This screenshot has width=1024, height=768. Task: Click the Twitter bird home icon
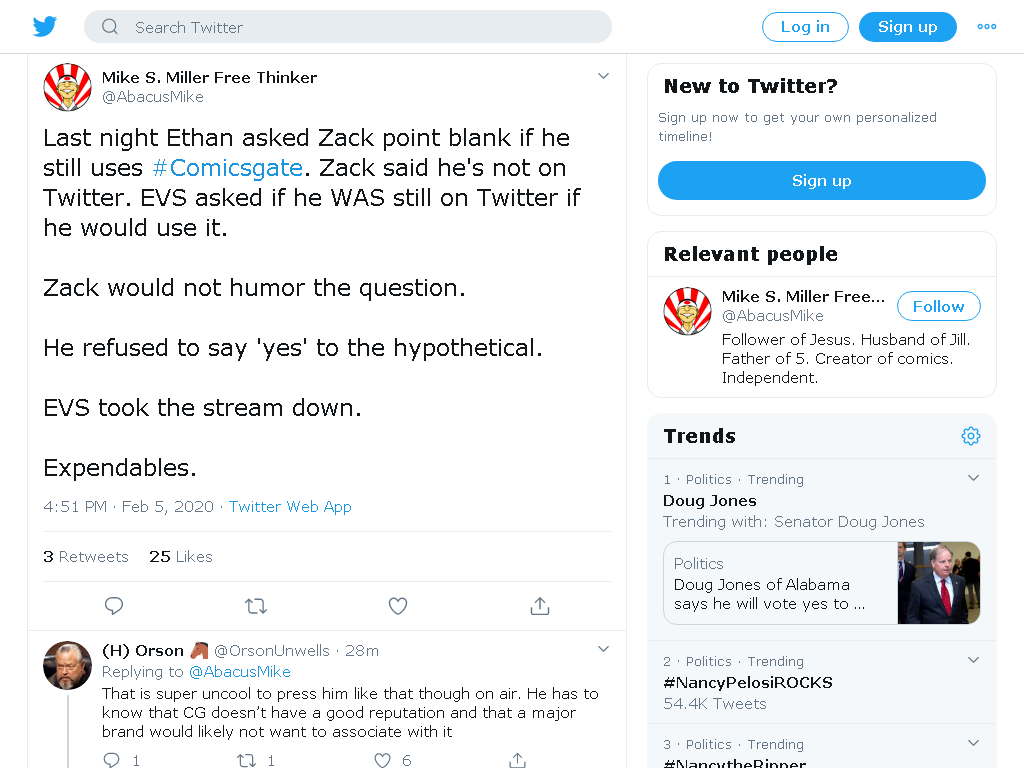tap(45, 27)
